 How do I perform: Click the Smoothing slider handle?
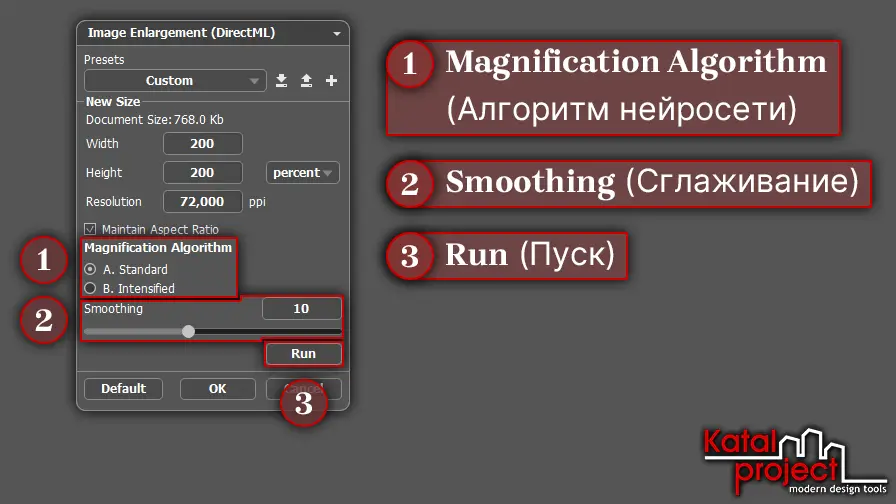coord(188,331)
